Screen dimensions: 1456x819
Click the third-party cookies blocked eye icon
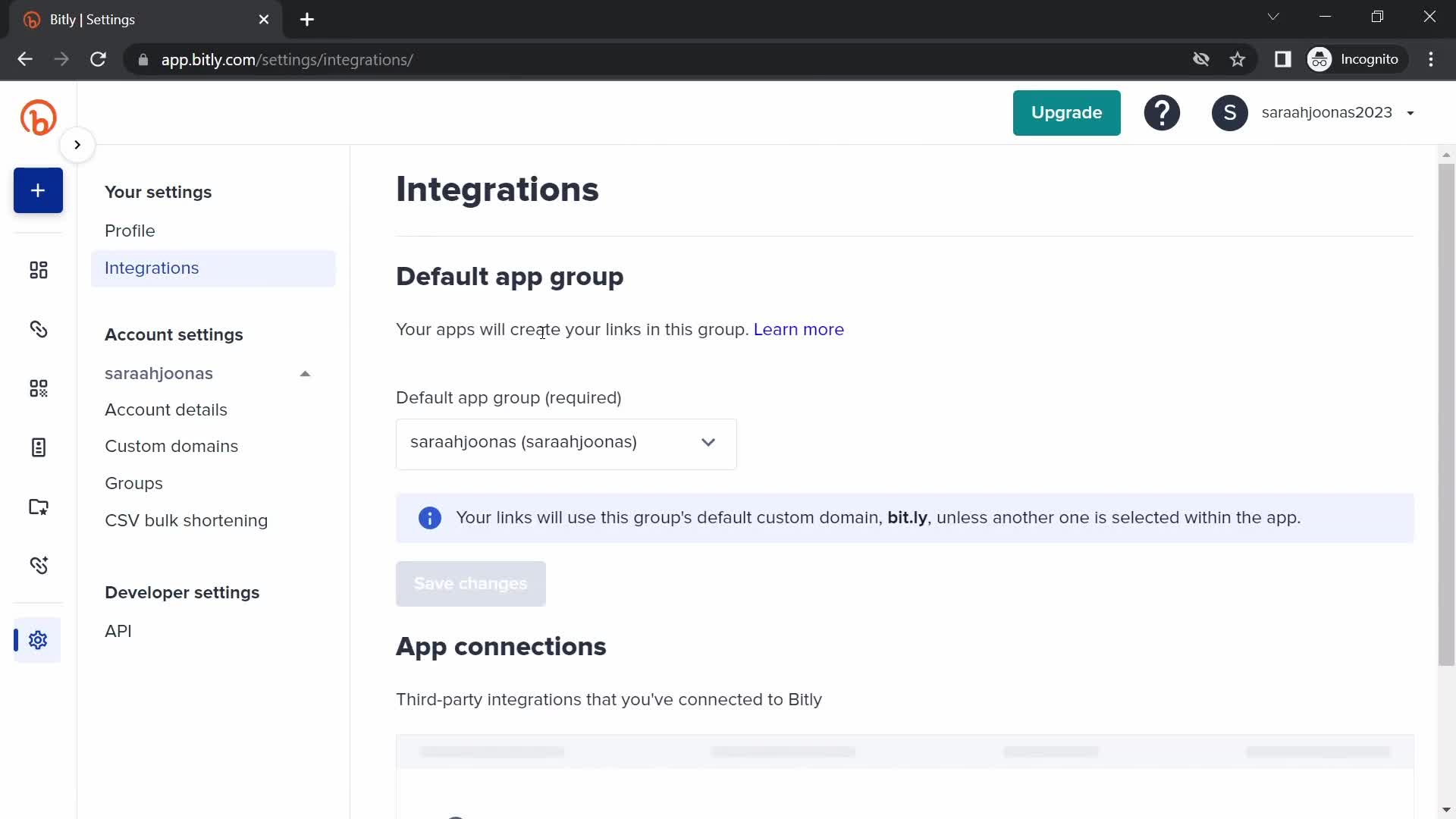click(x=1200, y=59)
